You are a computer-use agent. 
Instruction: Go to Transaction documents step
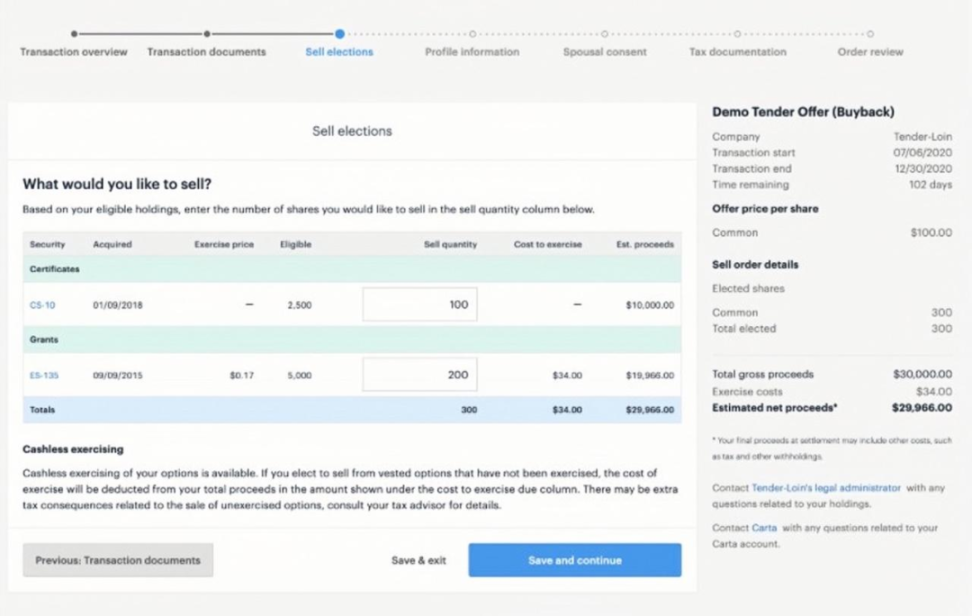coord(206,52)
